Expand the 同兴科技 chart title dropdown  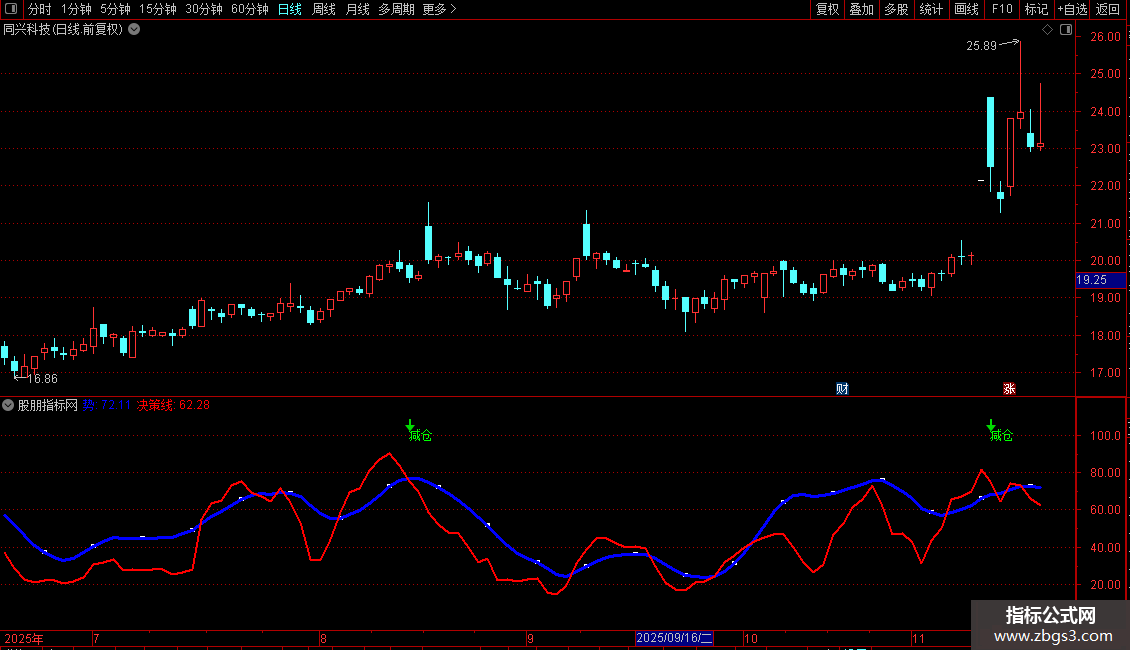point(134,30)
